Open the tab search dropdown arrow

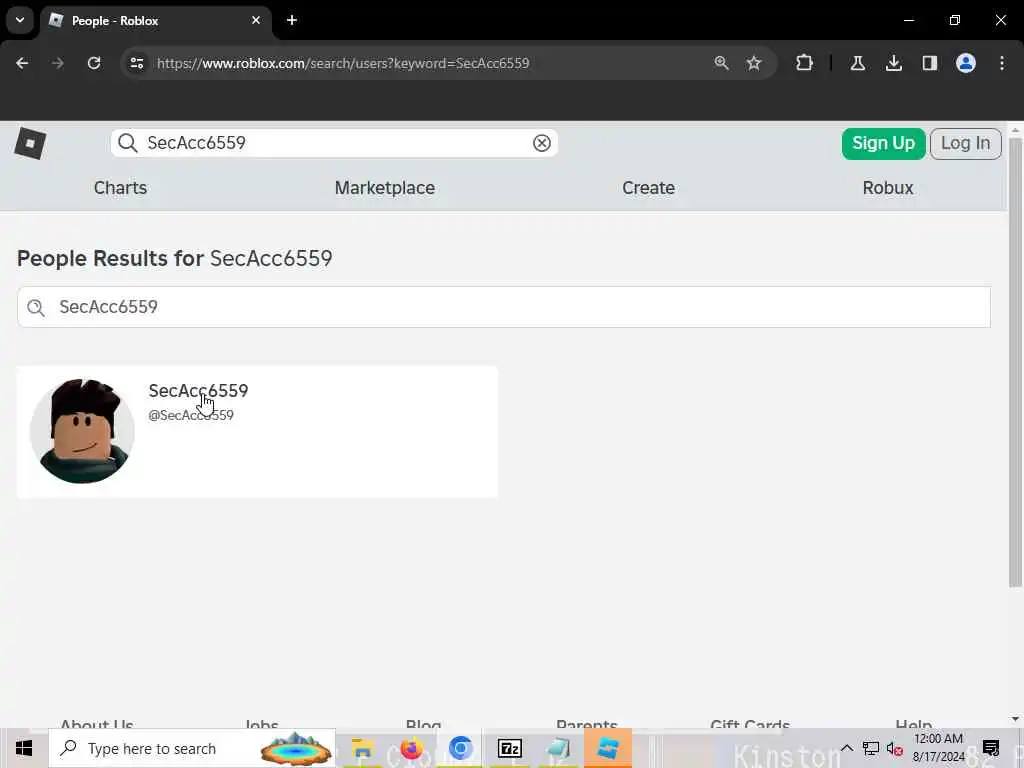[x=20, y=20]
